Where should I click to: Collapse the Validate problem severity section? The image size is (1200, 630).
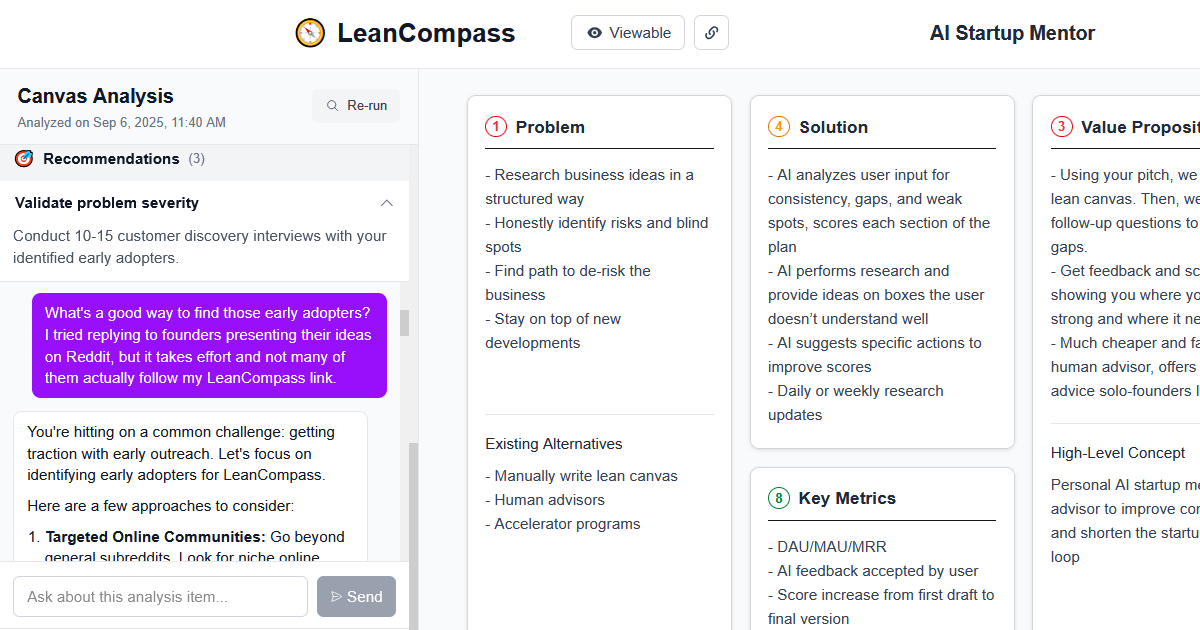pyautogui.click(x=386, y=202)
